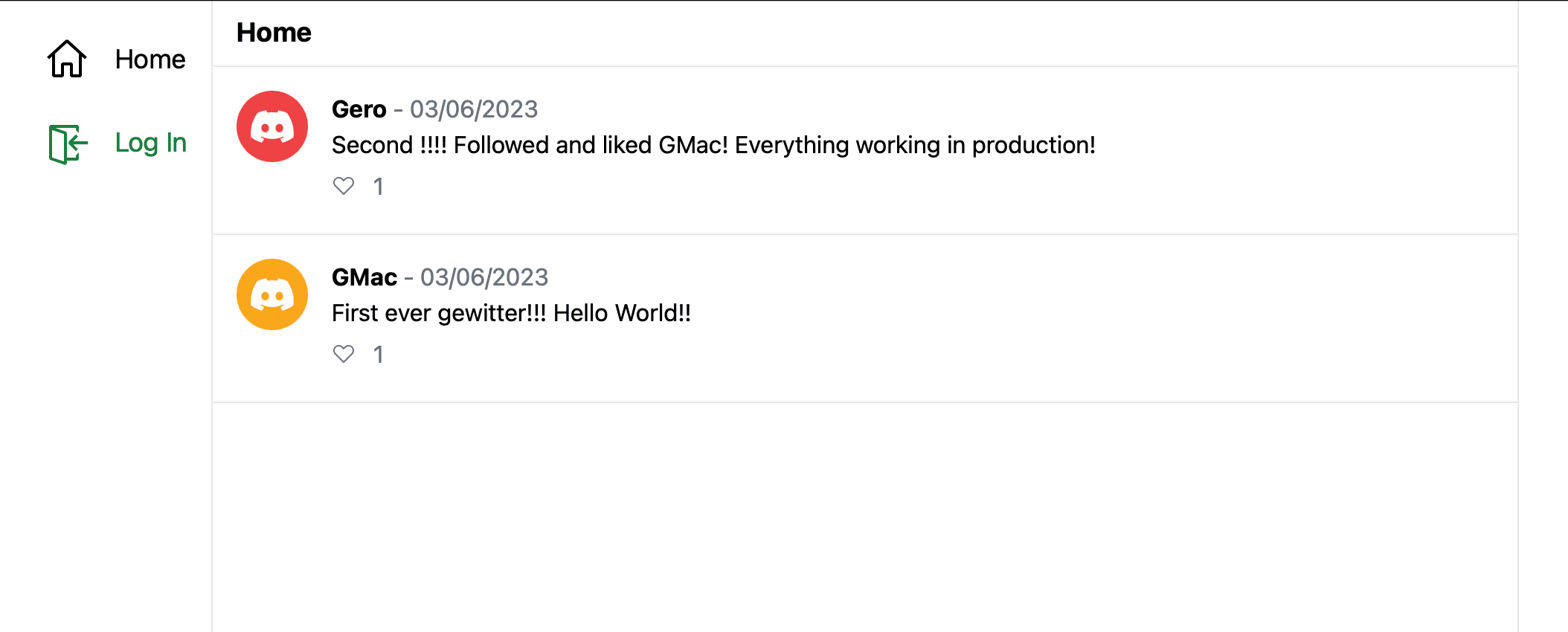Click the date on GMac's post

484,277
